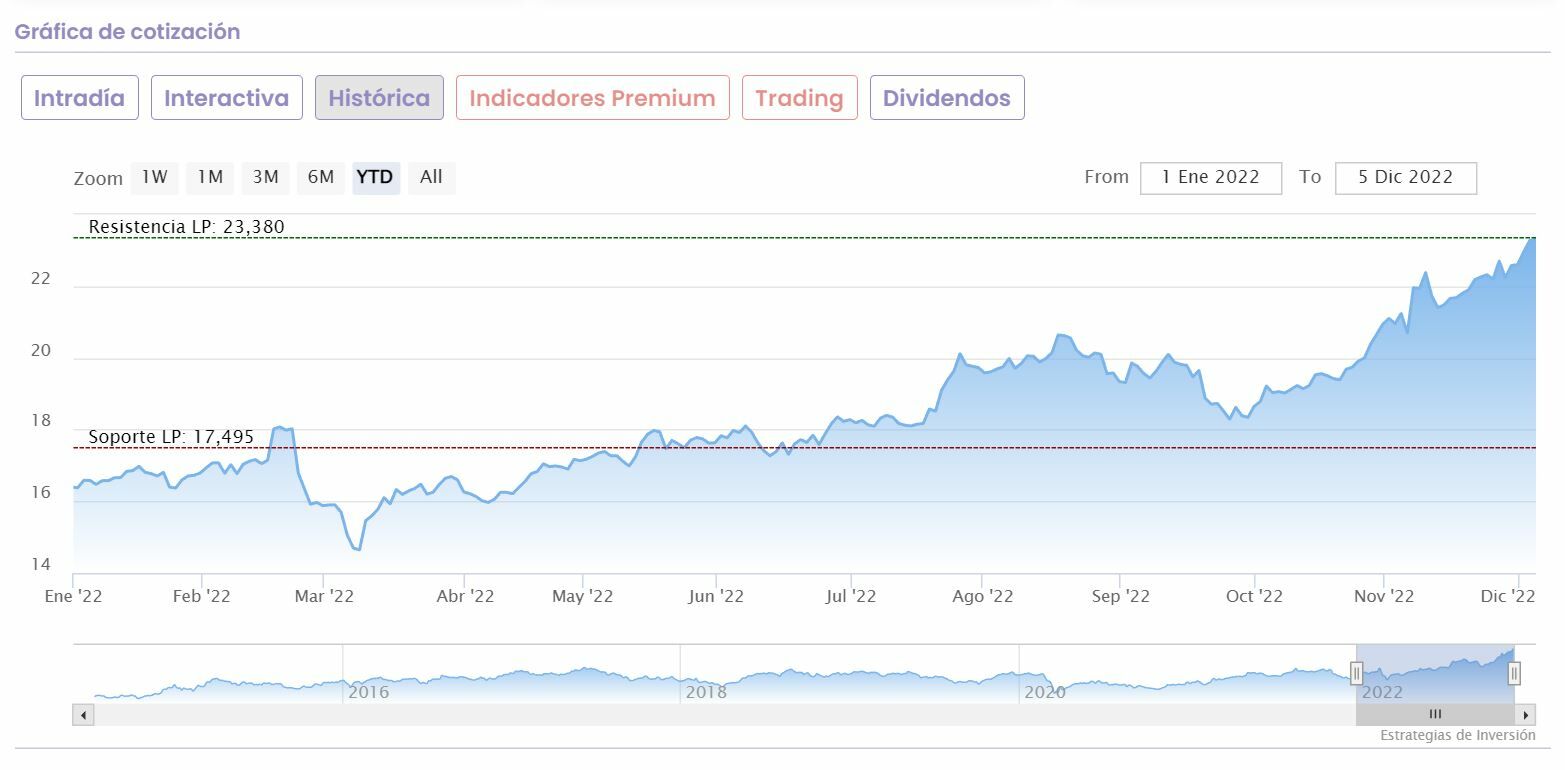This screenshot has width=1565, height=770.
Task: Click the left range handle in navigator
Action: pyautogui.click(x=1357, y=673)
